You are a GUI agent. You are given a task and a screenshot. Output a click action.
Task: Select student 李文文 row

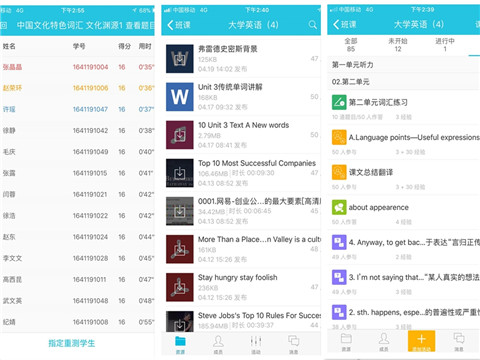tap(77, 258)
